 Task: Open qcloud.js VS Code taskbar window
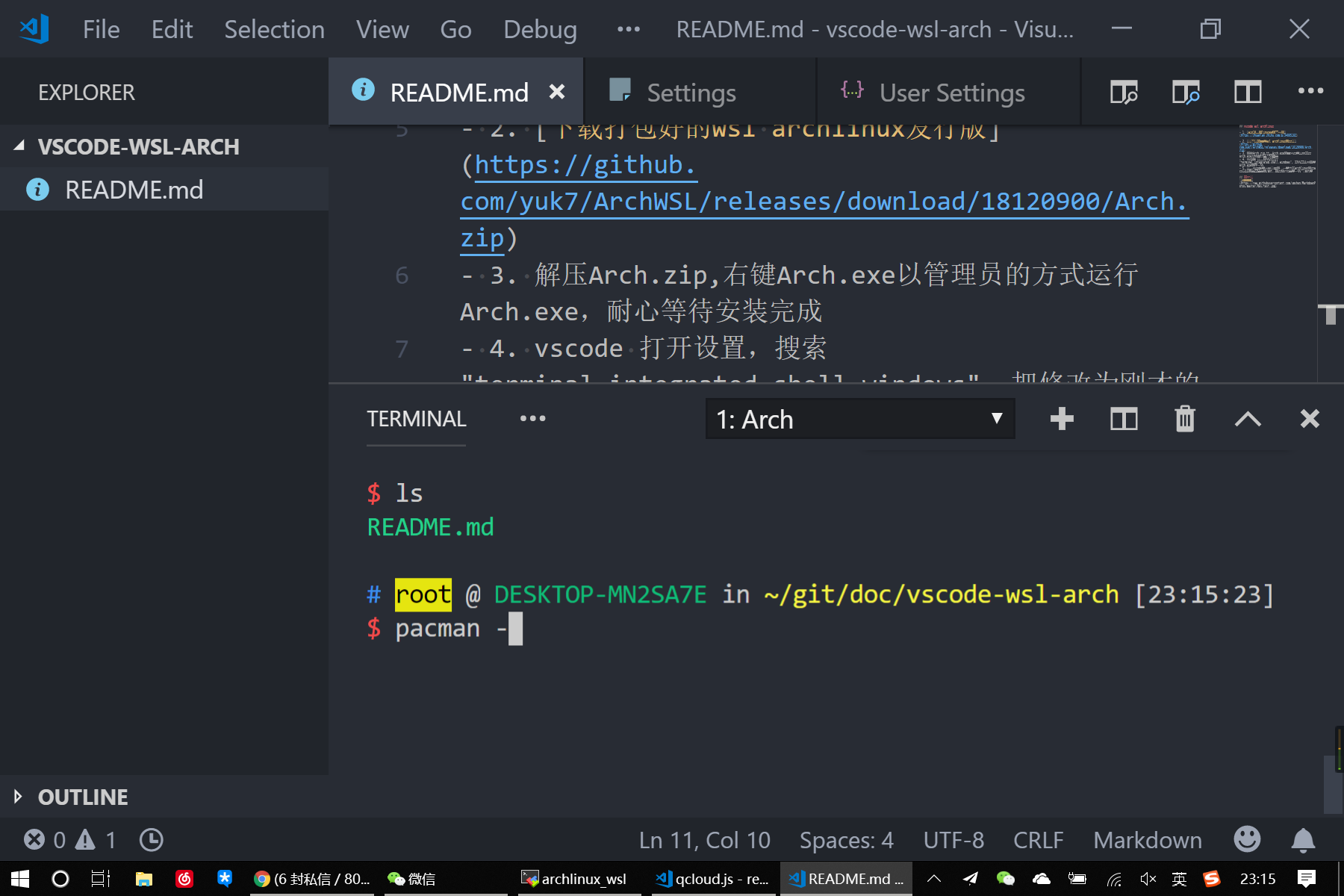pyautogui.click(x=712, y=879)
